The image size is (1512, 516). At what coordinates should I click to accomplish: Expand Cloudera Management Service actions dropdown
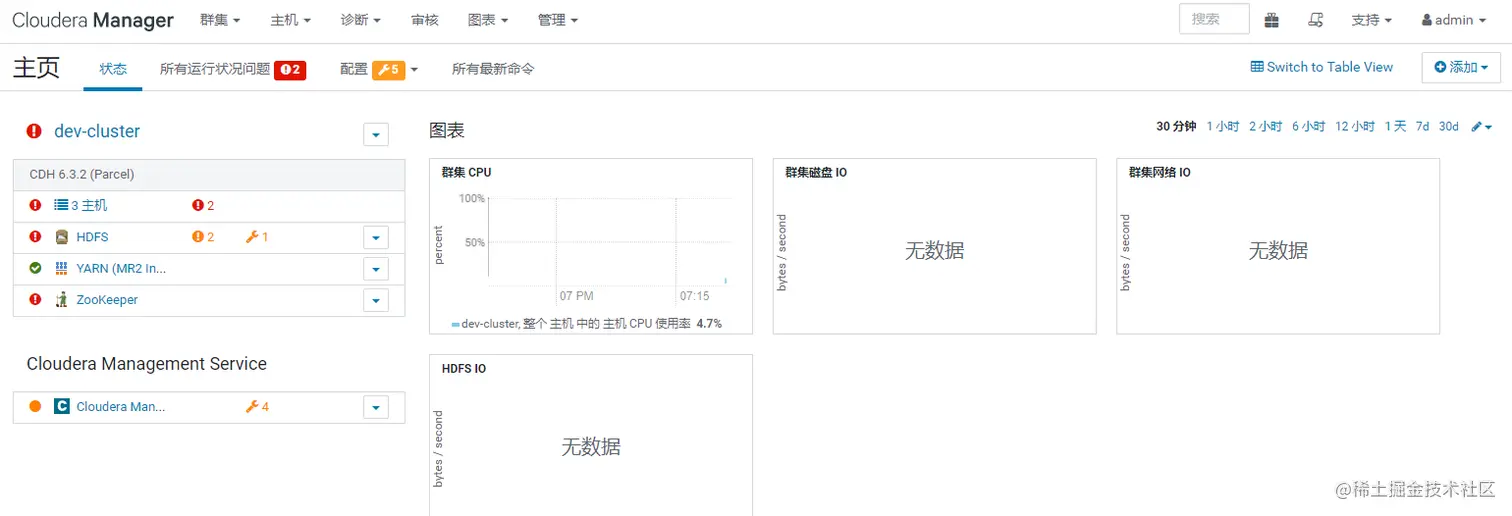point(376,407)
